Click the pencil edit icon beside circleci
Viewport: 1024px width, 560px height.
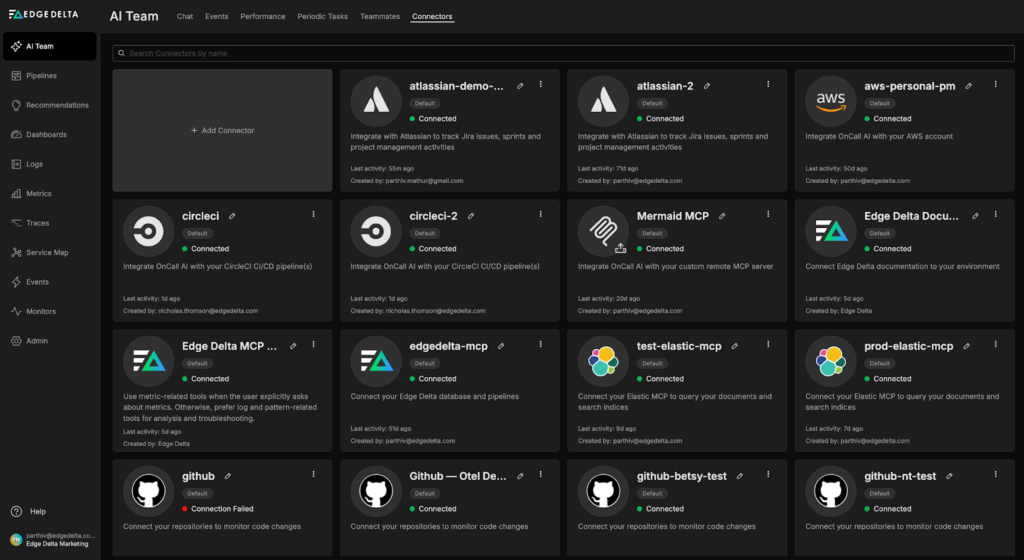pos(232,215)
